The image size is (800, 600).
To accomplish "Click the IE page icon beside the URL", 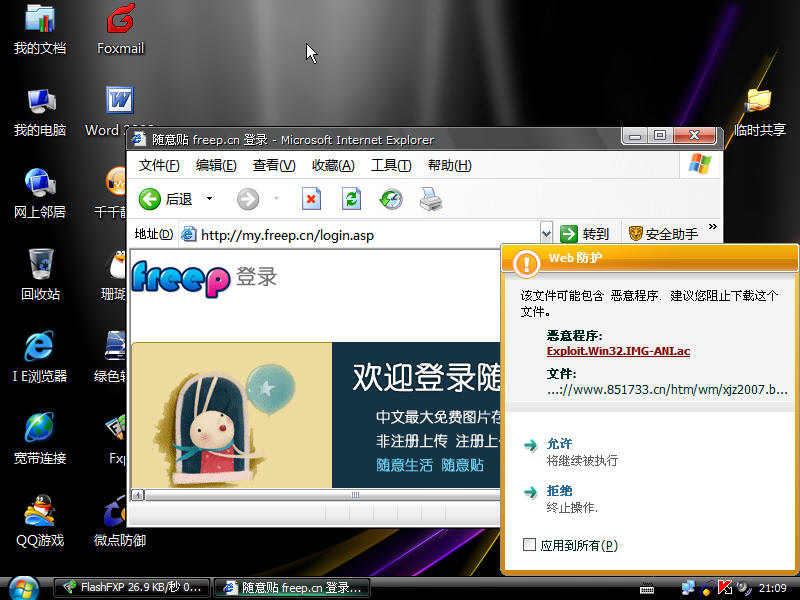I will point(189,234).
